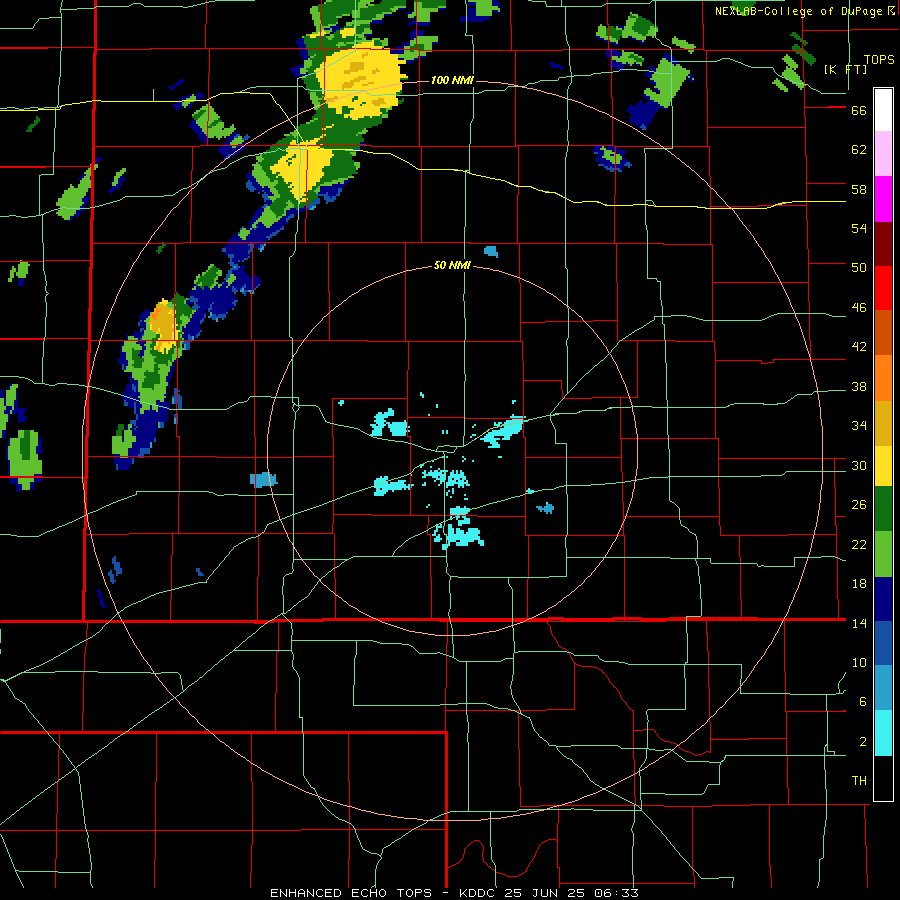Click the light pink legend swatch

(883, 153)
